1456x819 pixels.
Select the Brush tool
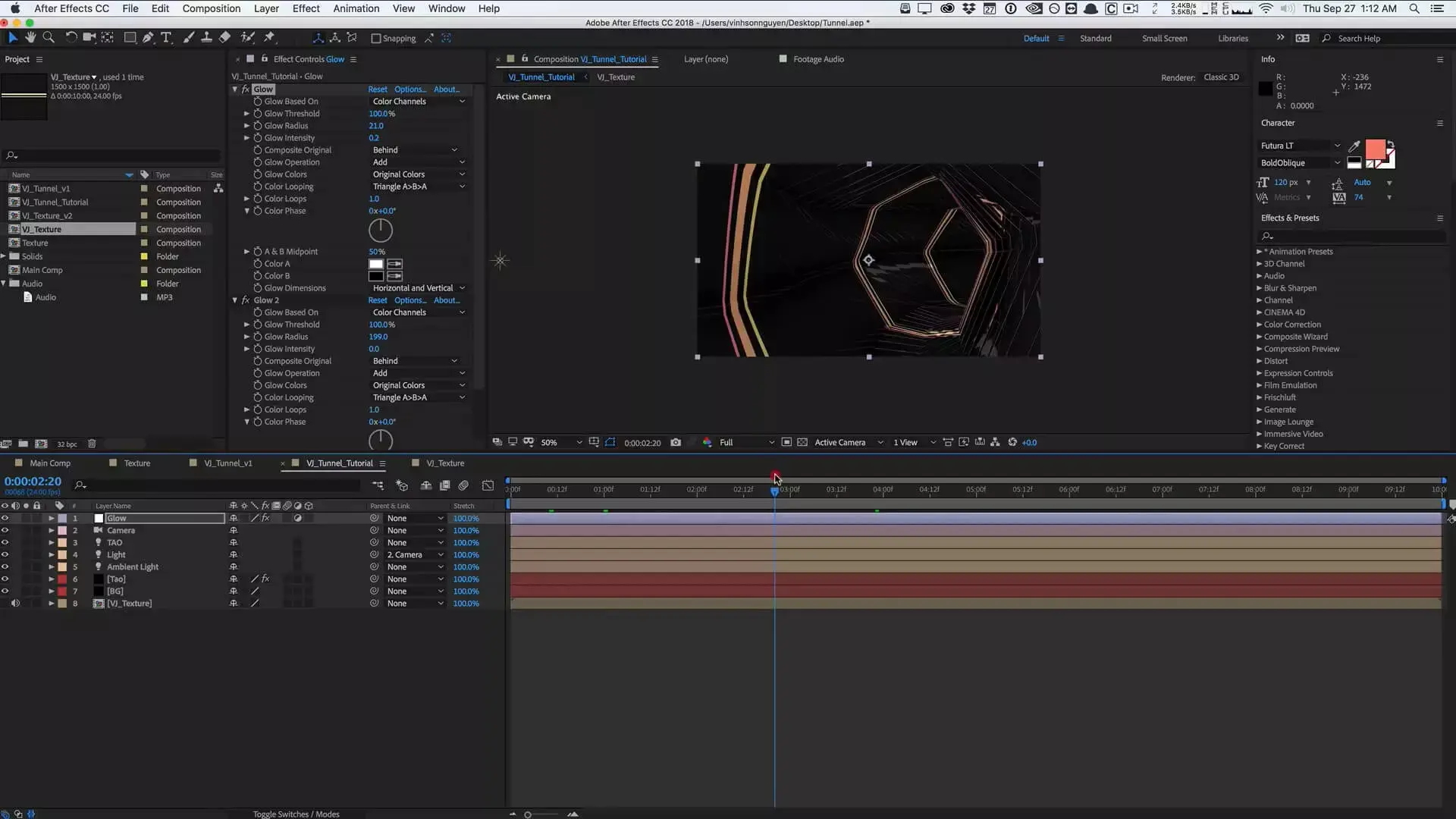(188, 37)
